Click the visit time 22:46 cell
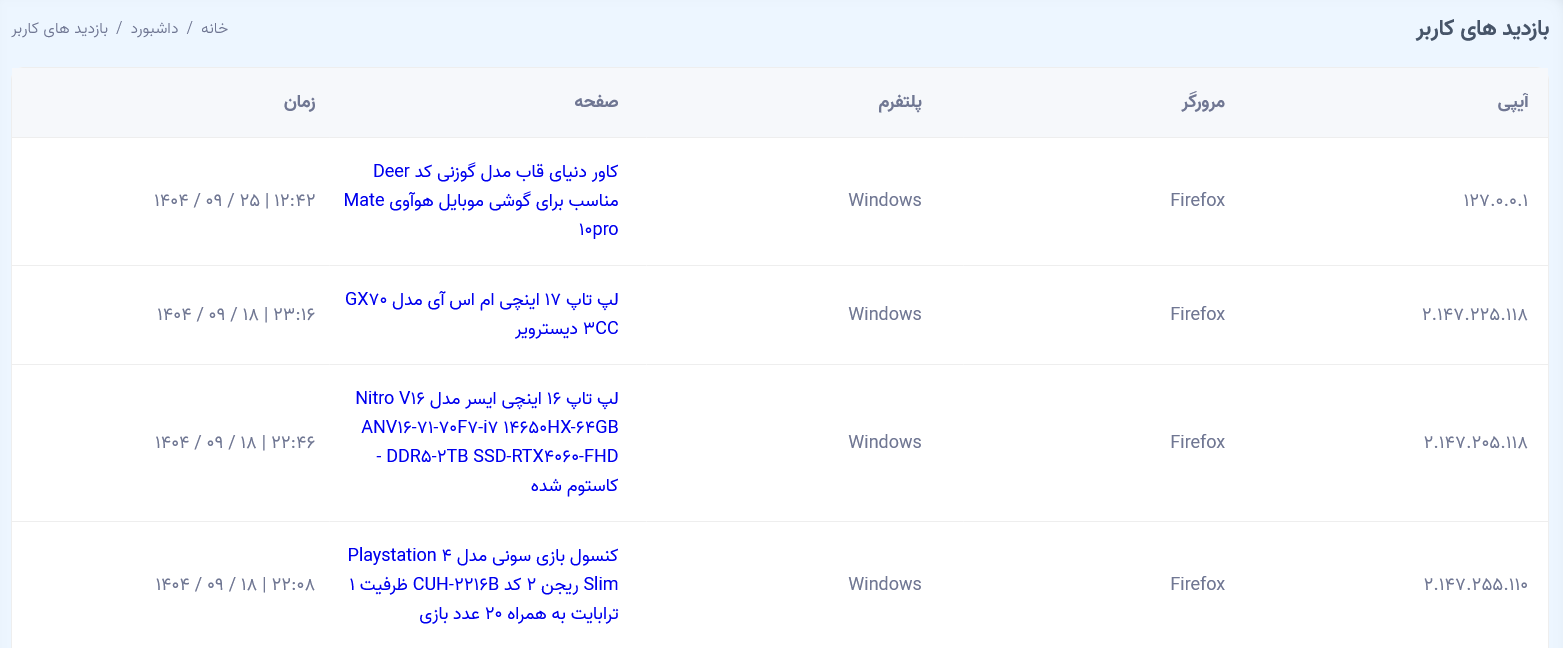 coord(234,442)
